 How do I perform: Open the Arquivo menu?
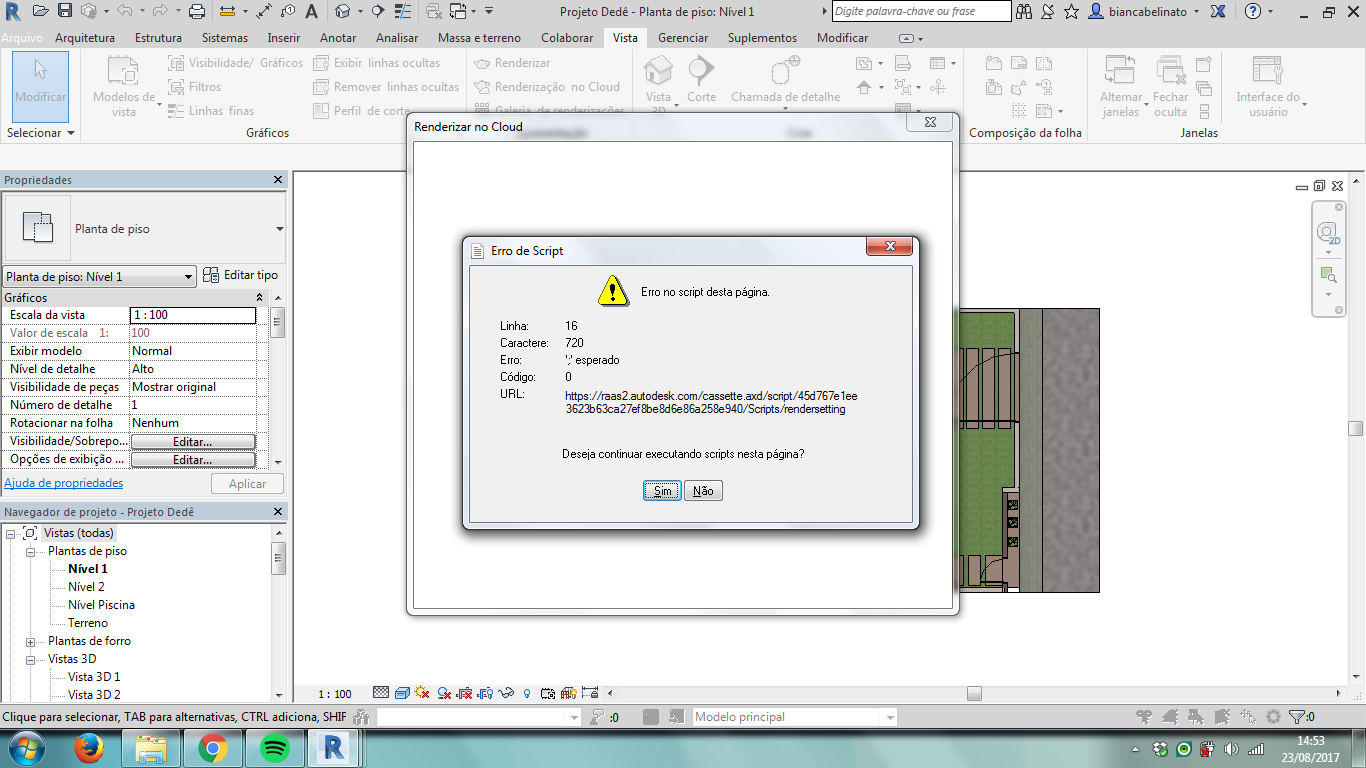coord(22,37)
